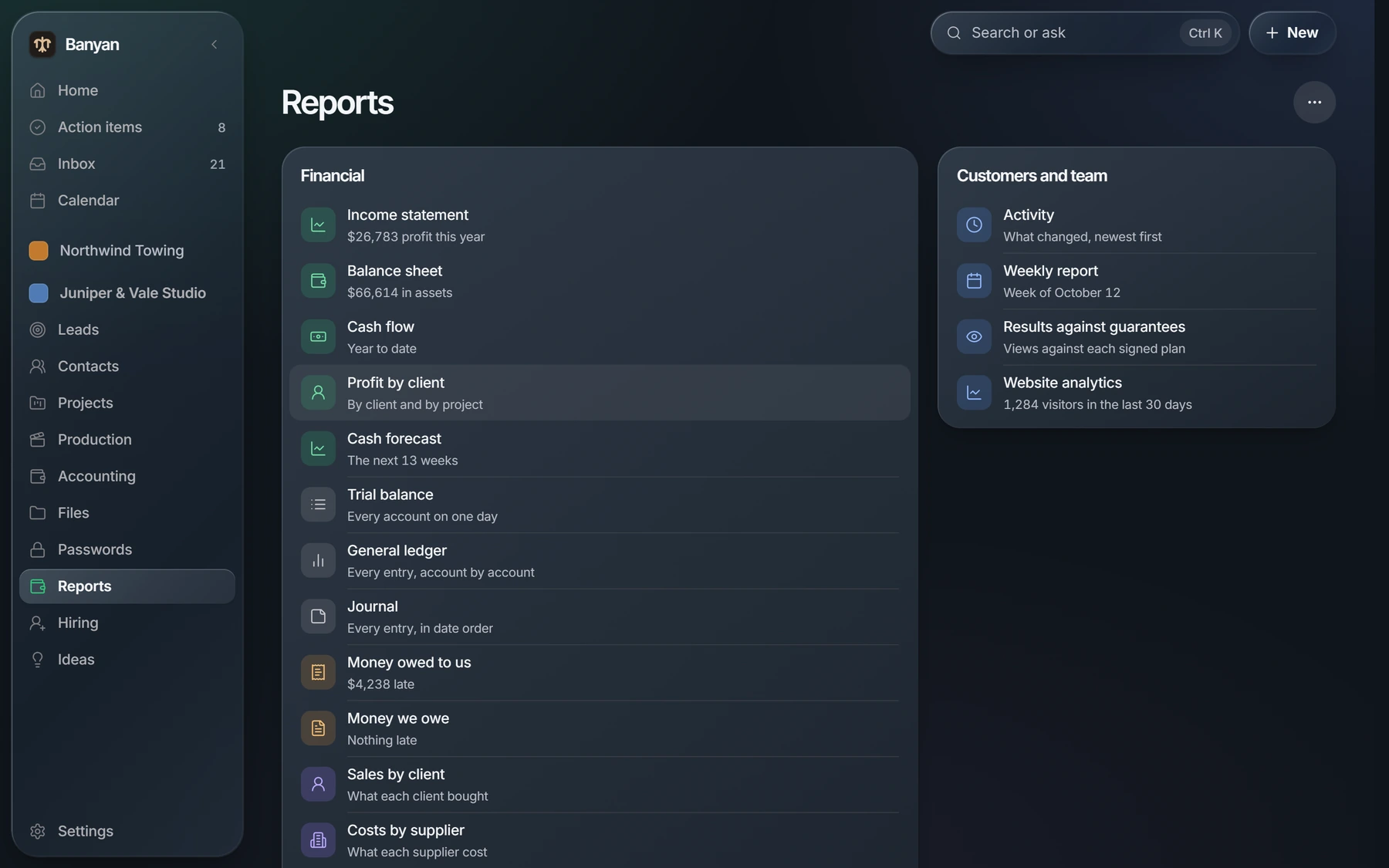Click the Search or ask field
Viewport: 1389px width, 868px height.
tap(1084, 33)
